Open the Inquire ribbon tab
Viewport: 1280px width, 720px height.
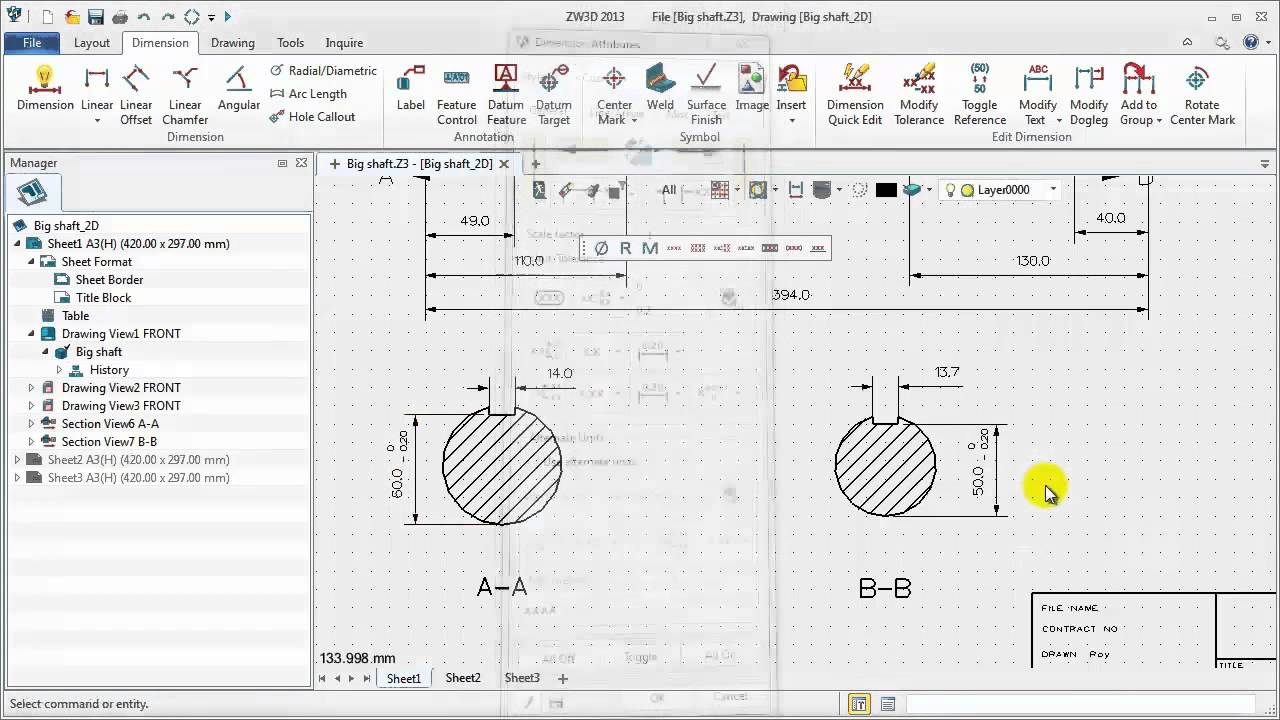point(344,43)
